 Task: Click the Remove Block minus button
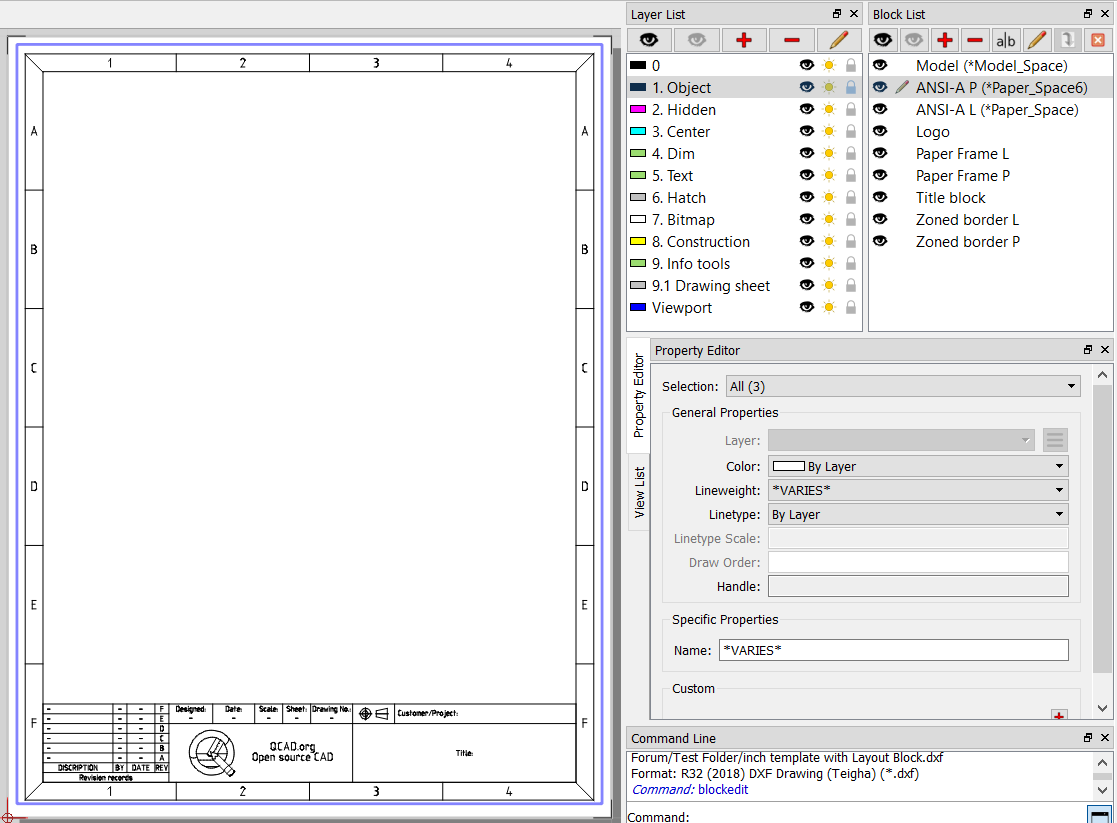(975, 40)
